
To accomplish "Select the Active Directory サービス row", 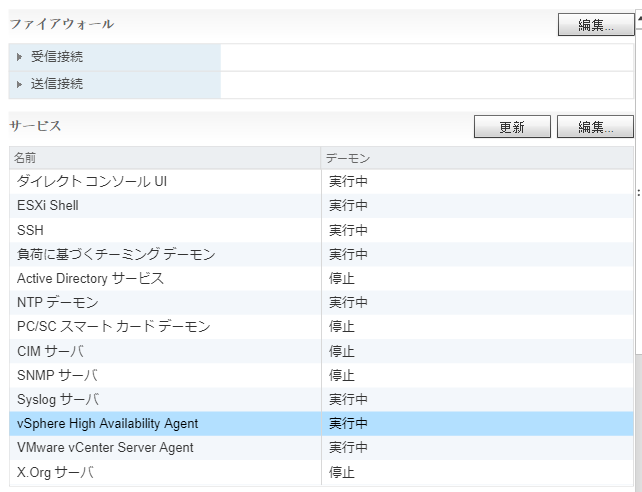I will 321,278.
